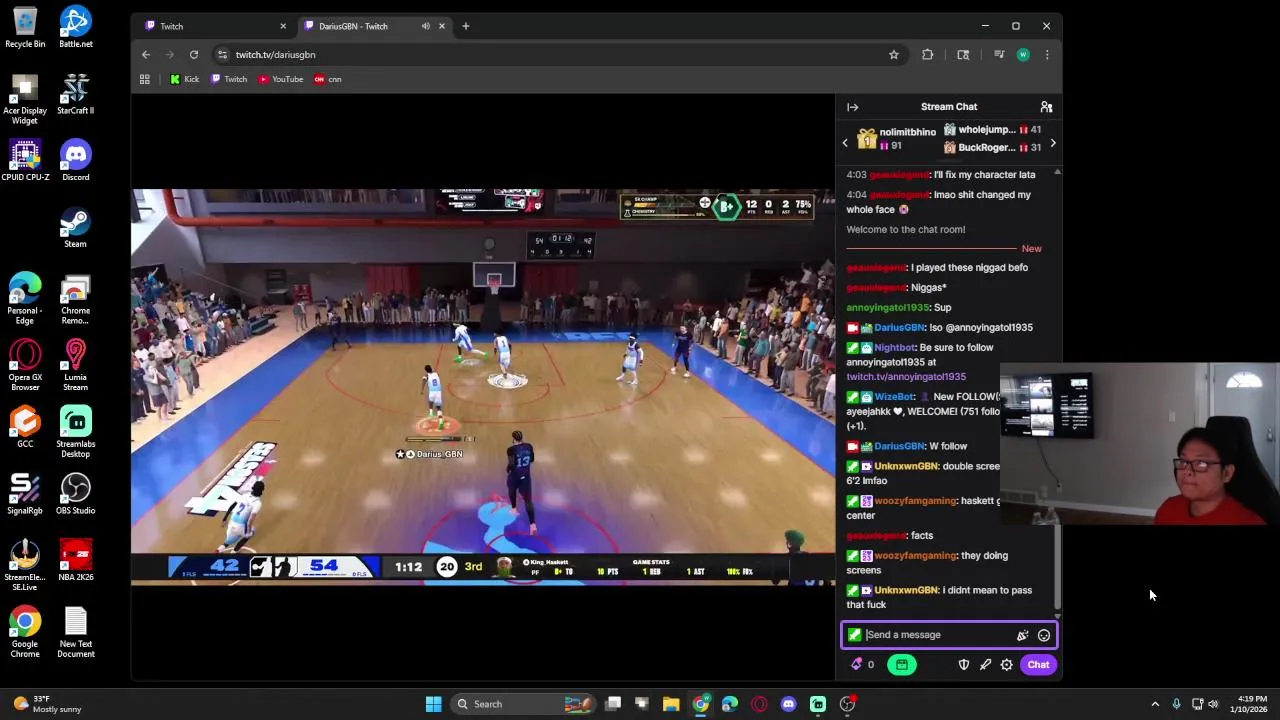Click the live basketball stream video

pyautogui.click(x=483, y=387)
